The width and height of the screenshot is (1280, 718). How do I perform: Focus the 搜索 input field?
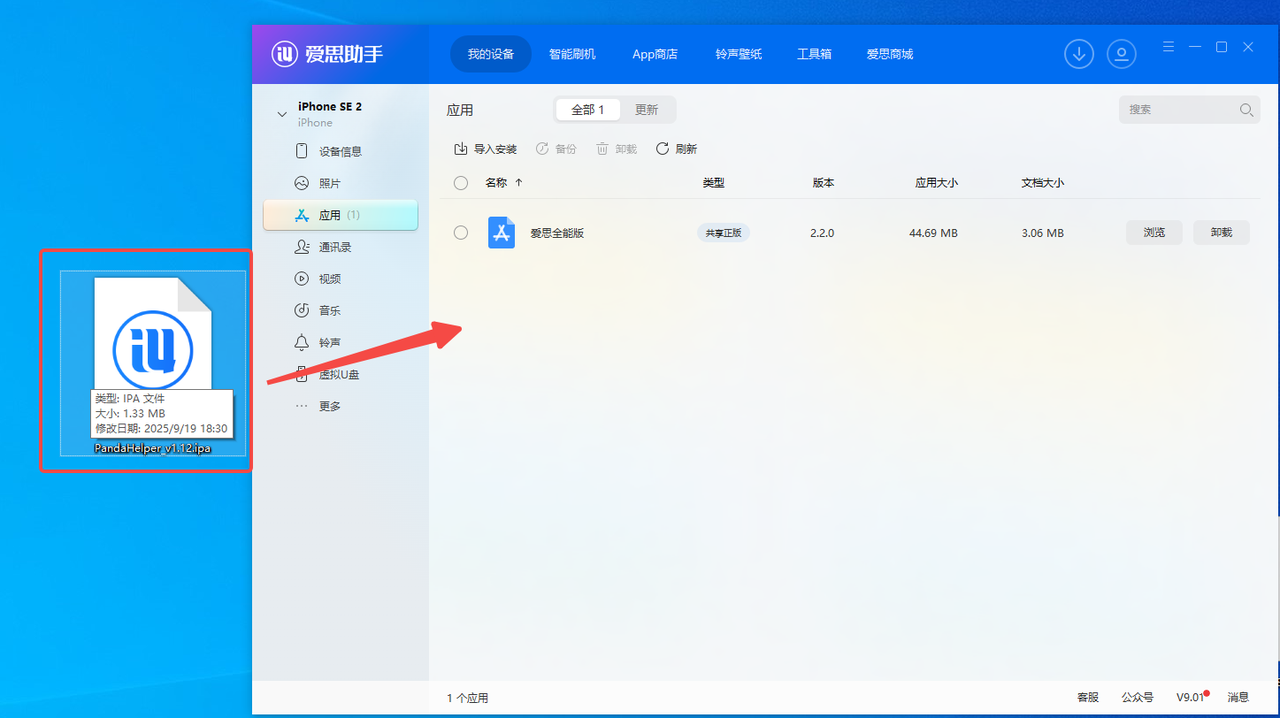click(1180, 110)
